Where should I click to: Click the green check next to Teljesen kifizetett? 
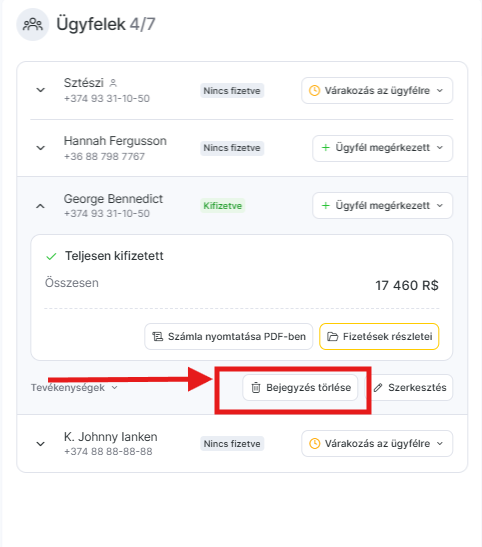pyautogui.click(x=51, y=256)
